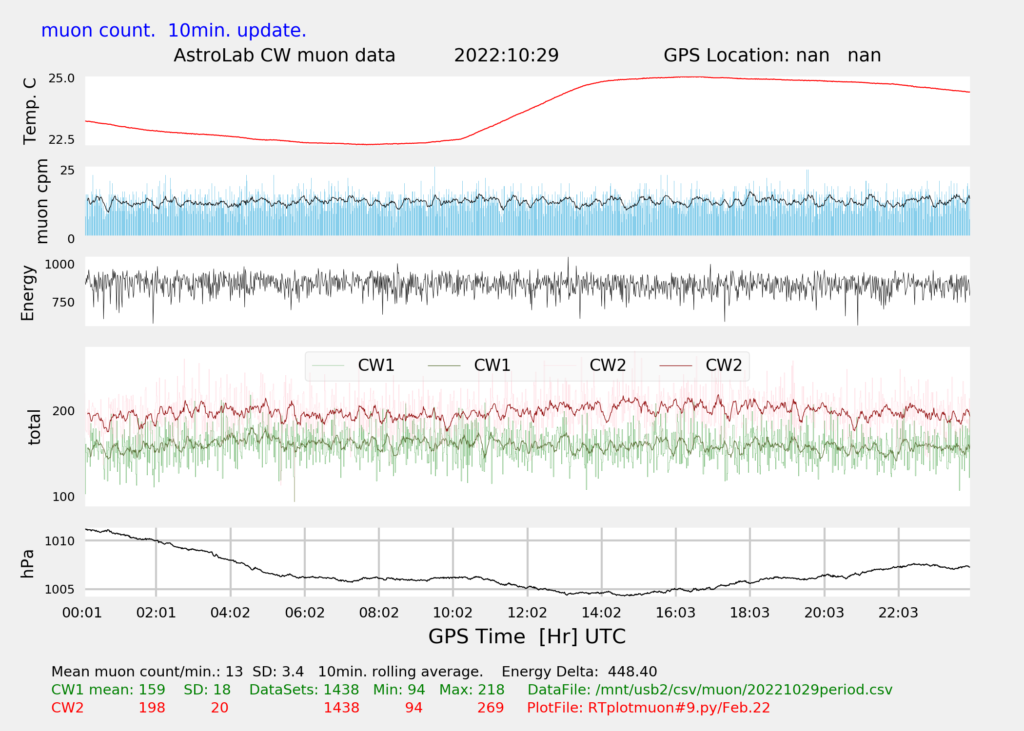Open the green DataFile csv path
The height and width of the screenshot is (731, 1024).
click(x=709, y=690)
